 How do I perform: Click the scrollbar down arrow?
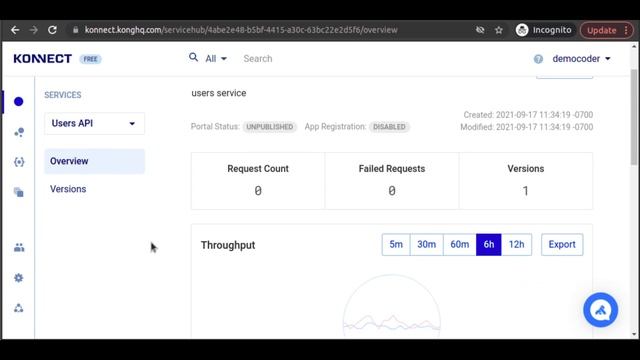(x=634, y=334)
